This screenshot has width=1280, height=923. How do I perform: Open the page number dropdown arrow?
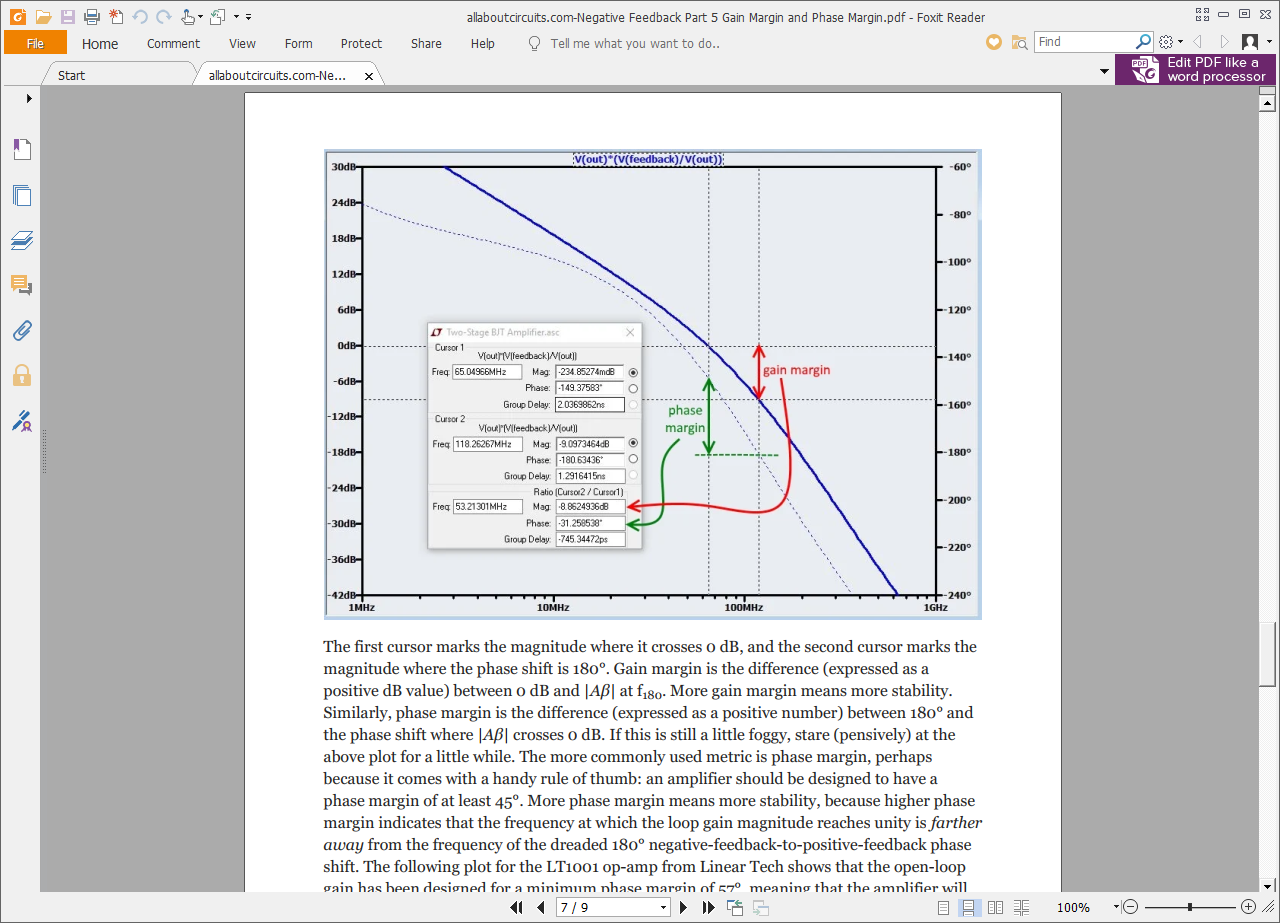[x=663, y=907]
